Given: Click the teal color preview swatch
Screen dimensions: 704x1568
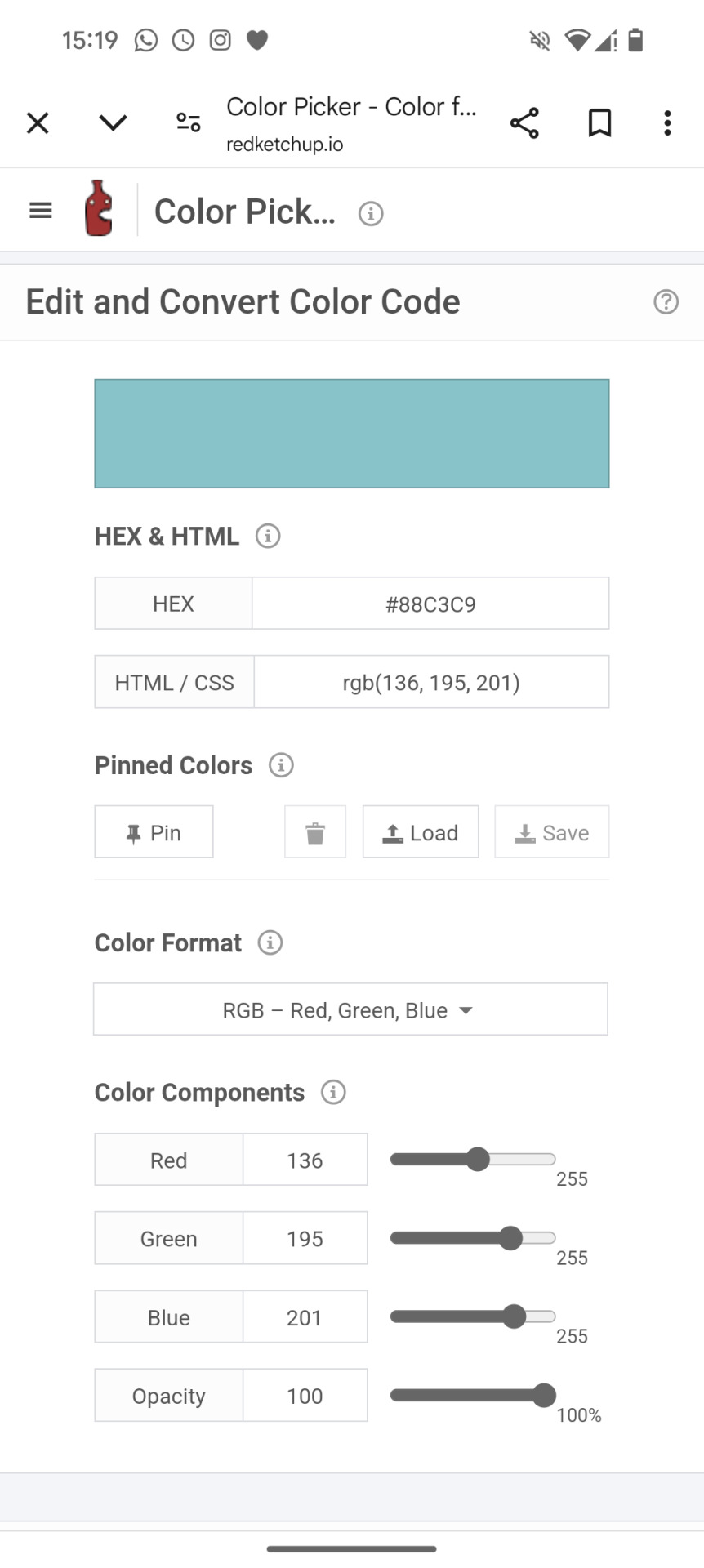Looking at the screenshot, I should click(351, 434).
